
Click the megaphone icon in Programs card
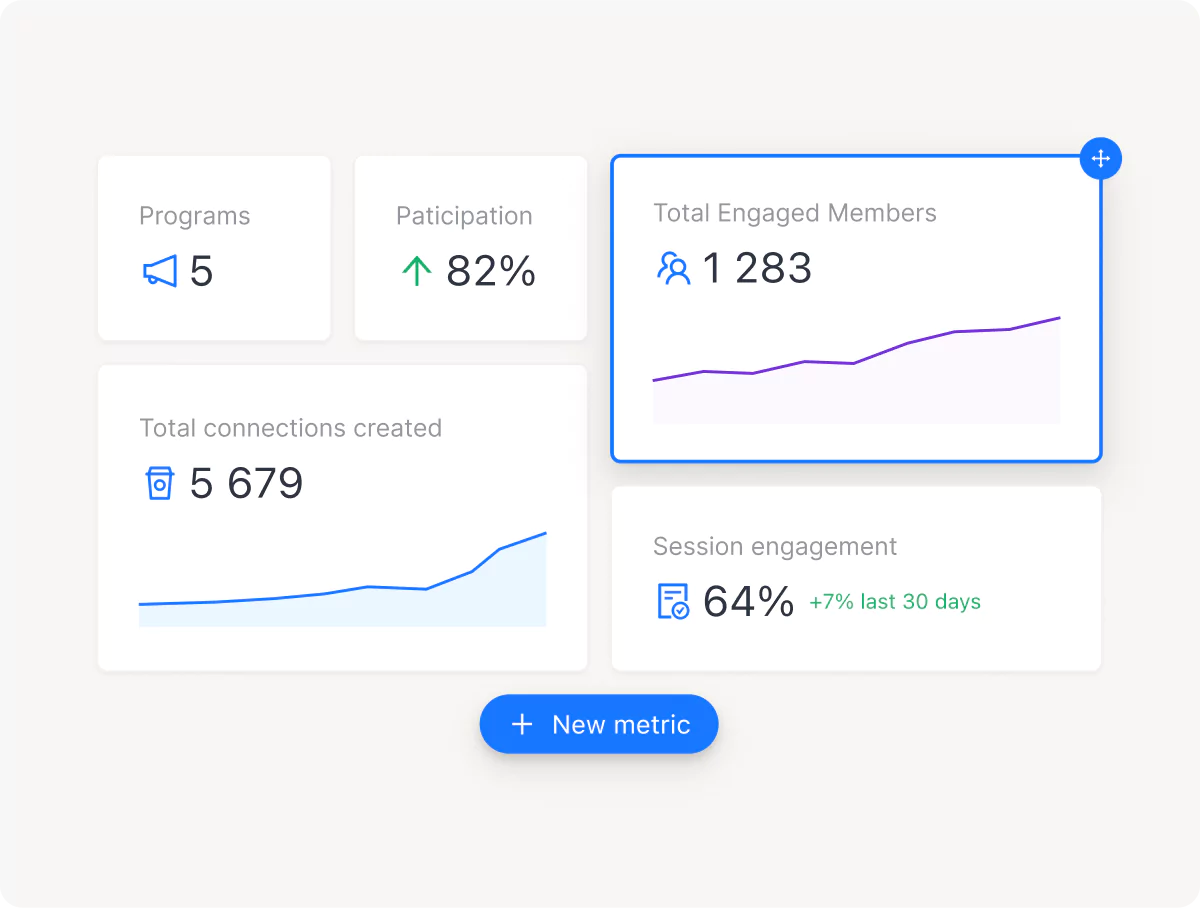pos(159,271)
